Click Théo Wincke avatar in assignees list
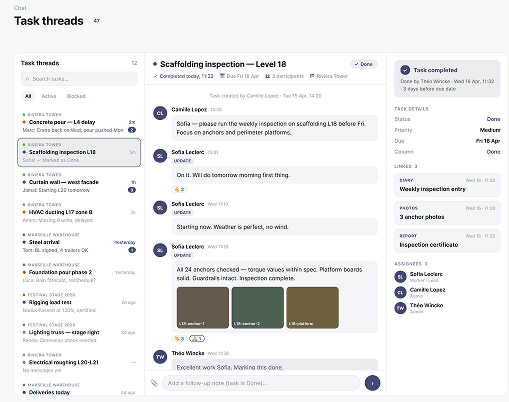Viewport: 509px width, 402px height. pyautogui.click(x=400, y=308)
